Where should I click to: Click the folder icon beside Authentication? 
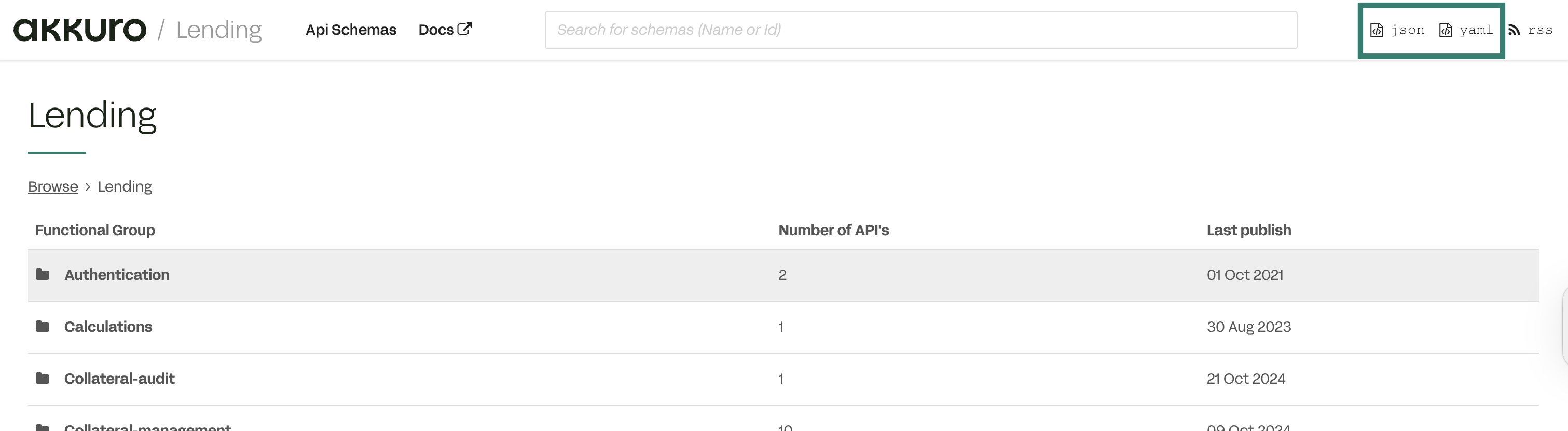(43, 275)
